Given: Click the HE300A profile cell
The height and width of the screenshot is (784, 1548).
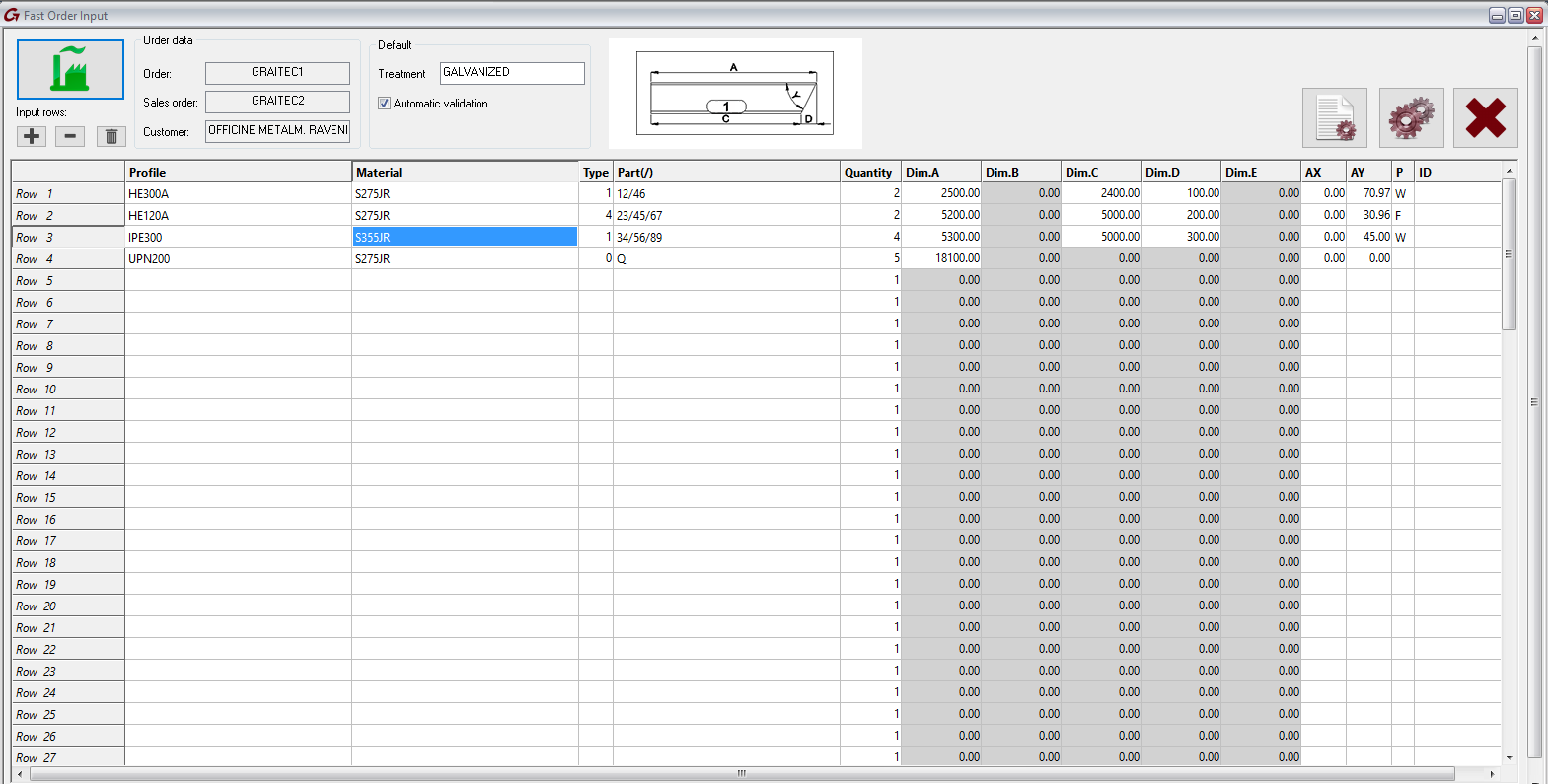Looking at the screenshot, I should coord(238,194).
